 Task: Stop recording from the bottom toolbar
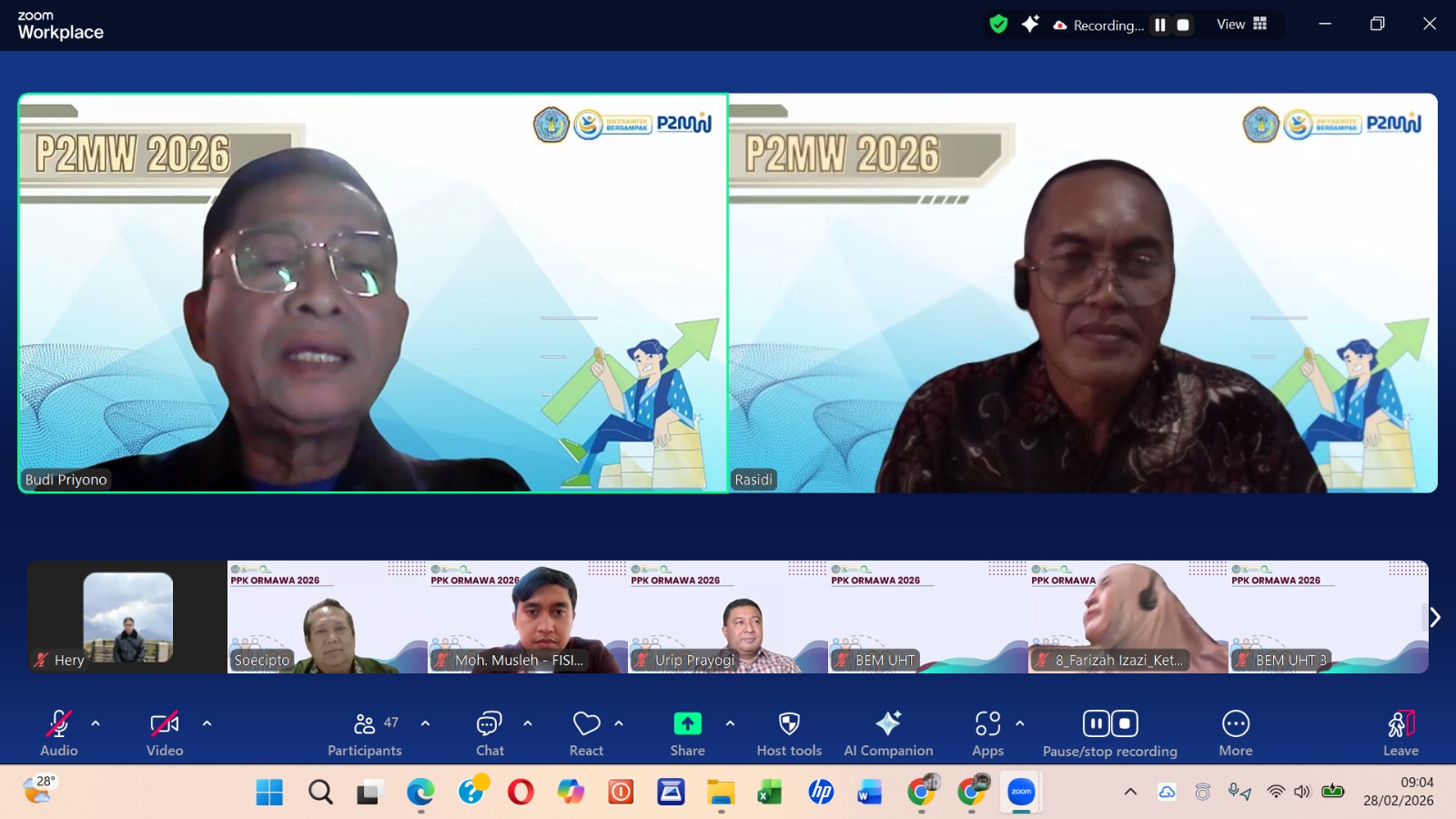(1125, 724)
